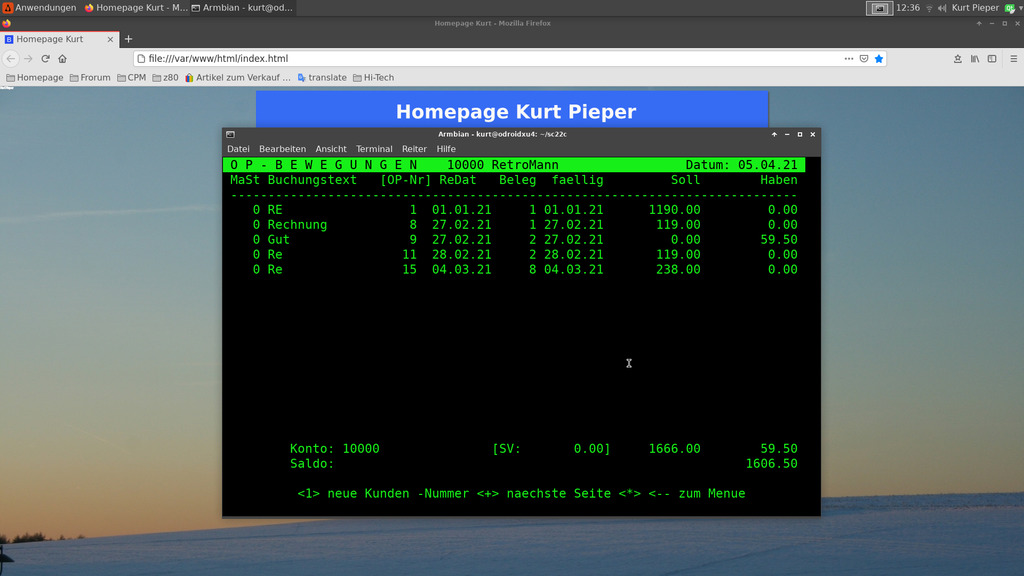The width and height of the screenshot is (1024, 576).
Task: Open the Bearbeiten menu
Action: 282,149
